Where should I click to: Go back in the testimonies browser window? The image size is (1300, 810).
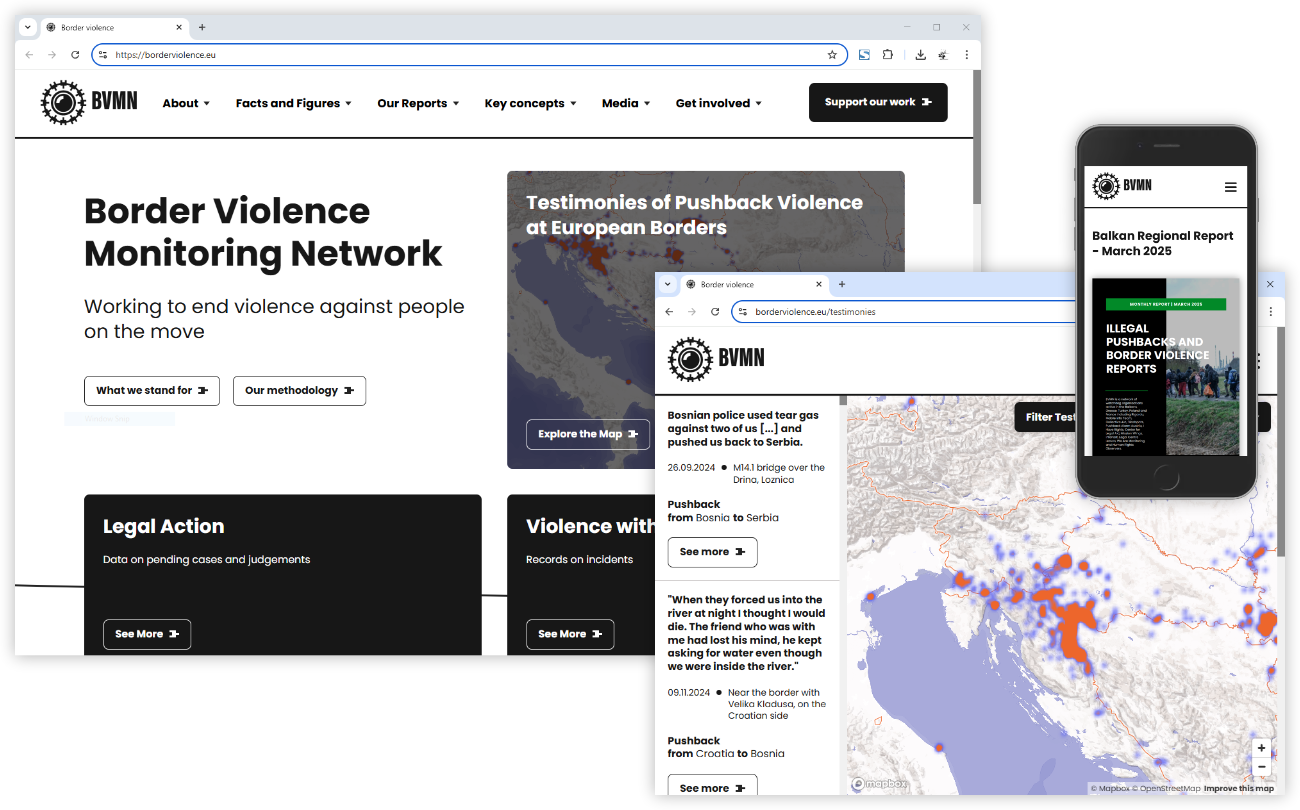[669, 312]
